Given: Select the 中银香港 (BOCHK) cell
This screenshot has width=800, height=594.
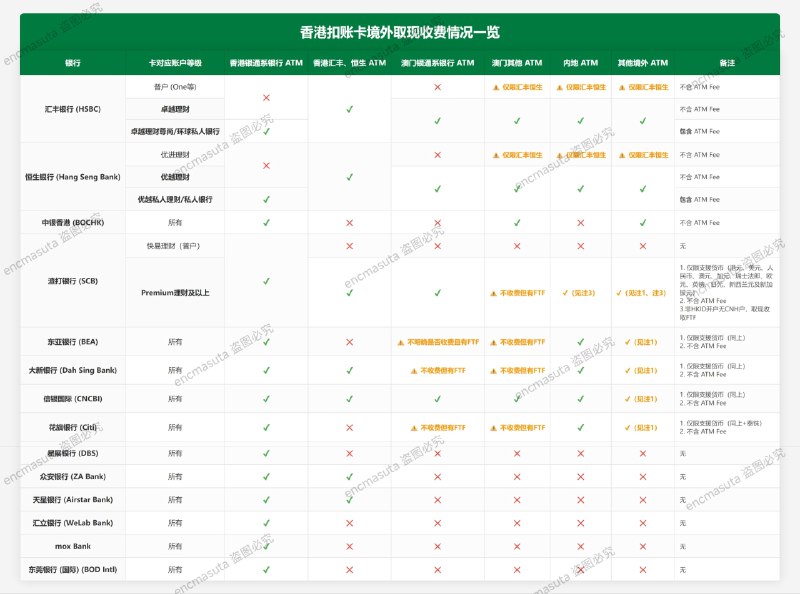Looking at the screenshot, I should tap(73, 222).
